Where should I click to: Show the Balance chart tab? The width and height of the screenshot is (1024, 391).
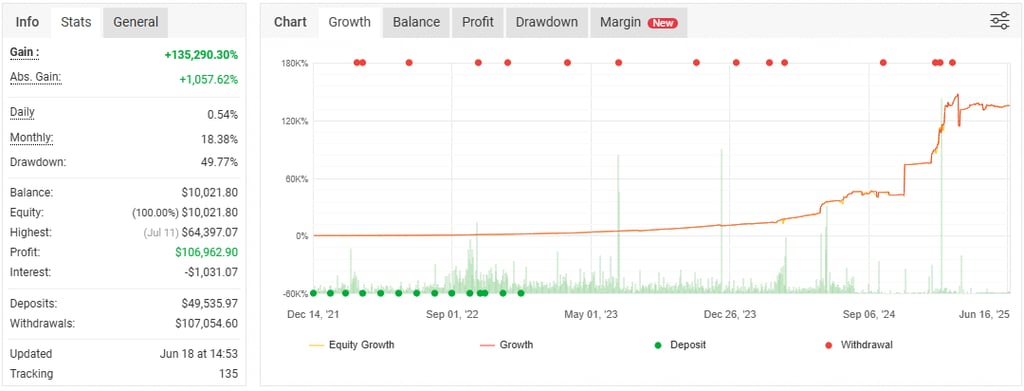coord(417,22)
